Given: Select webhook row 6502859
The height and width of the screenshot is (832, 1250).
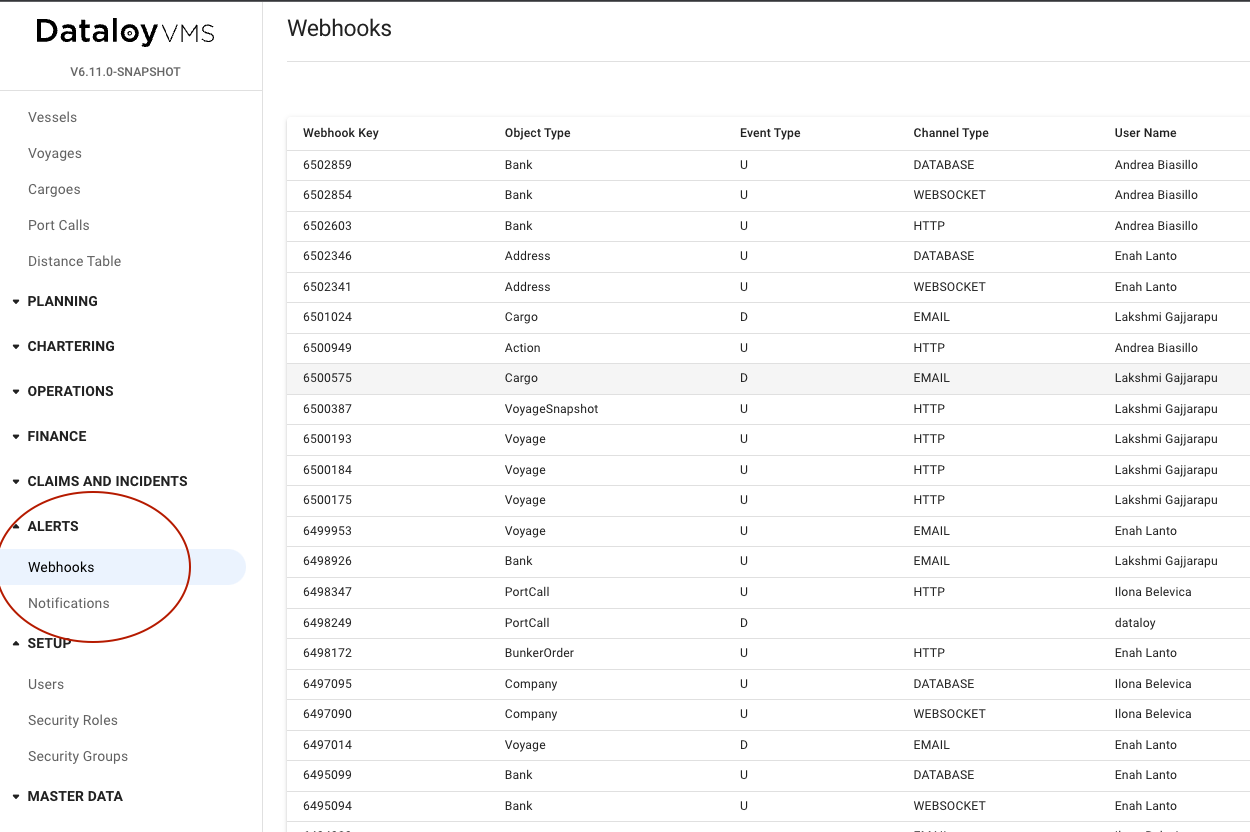Looking at the screenshot, I should (x=327, y=165).
